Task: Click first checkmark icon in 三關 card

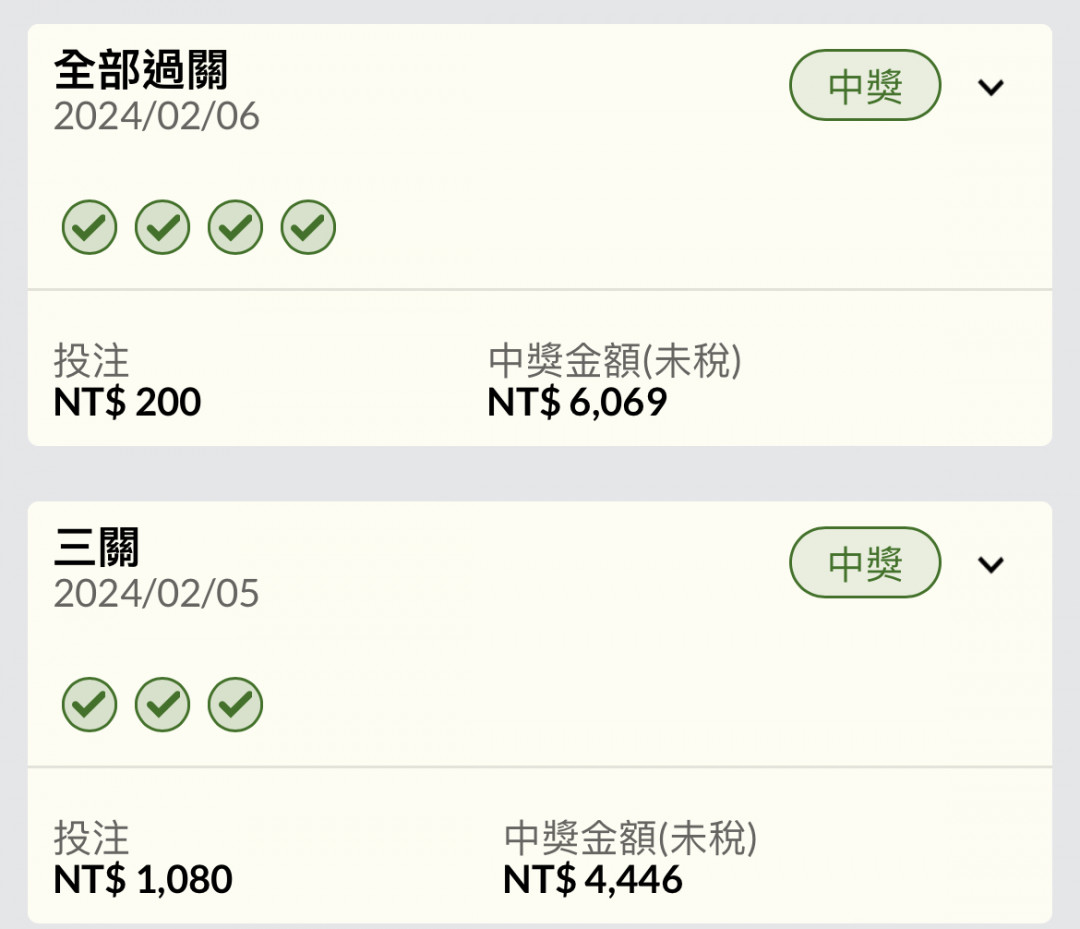Action: (90, 704)
